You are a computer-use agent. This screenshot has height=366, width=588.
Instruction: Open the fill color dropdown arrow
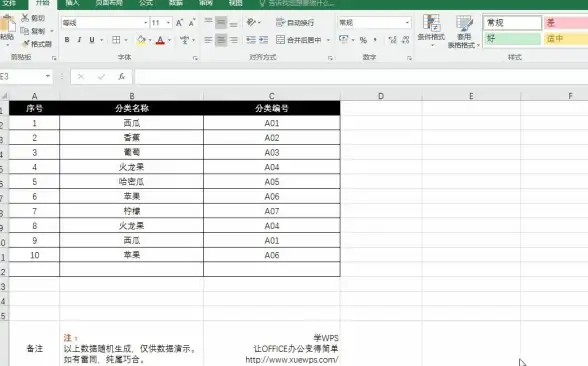[x=150, y=40]
